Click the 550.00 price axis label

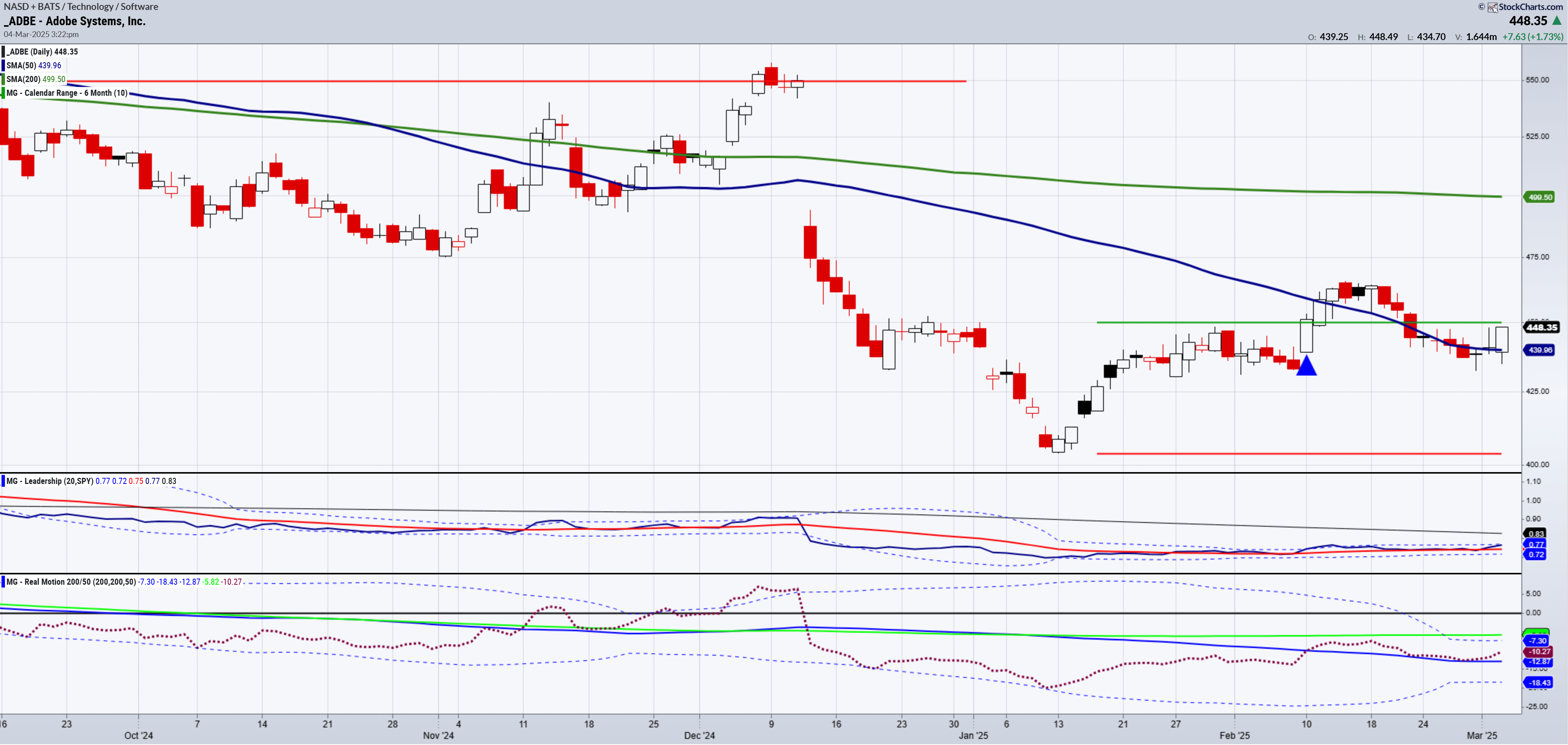coord(1537,80)
